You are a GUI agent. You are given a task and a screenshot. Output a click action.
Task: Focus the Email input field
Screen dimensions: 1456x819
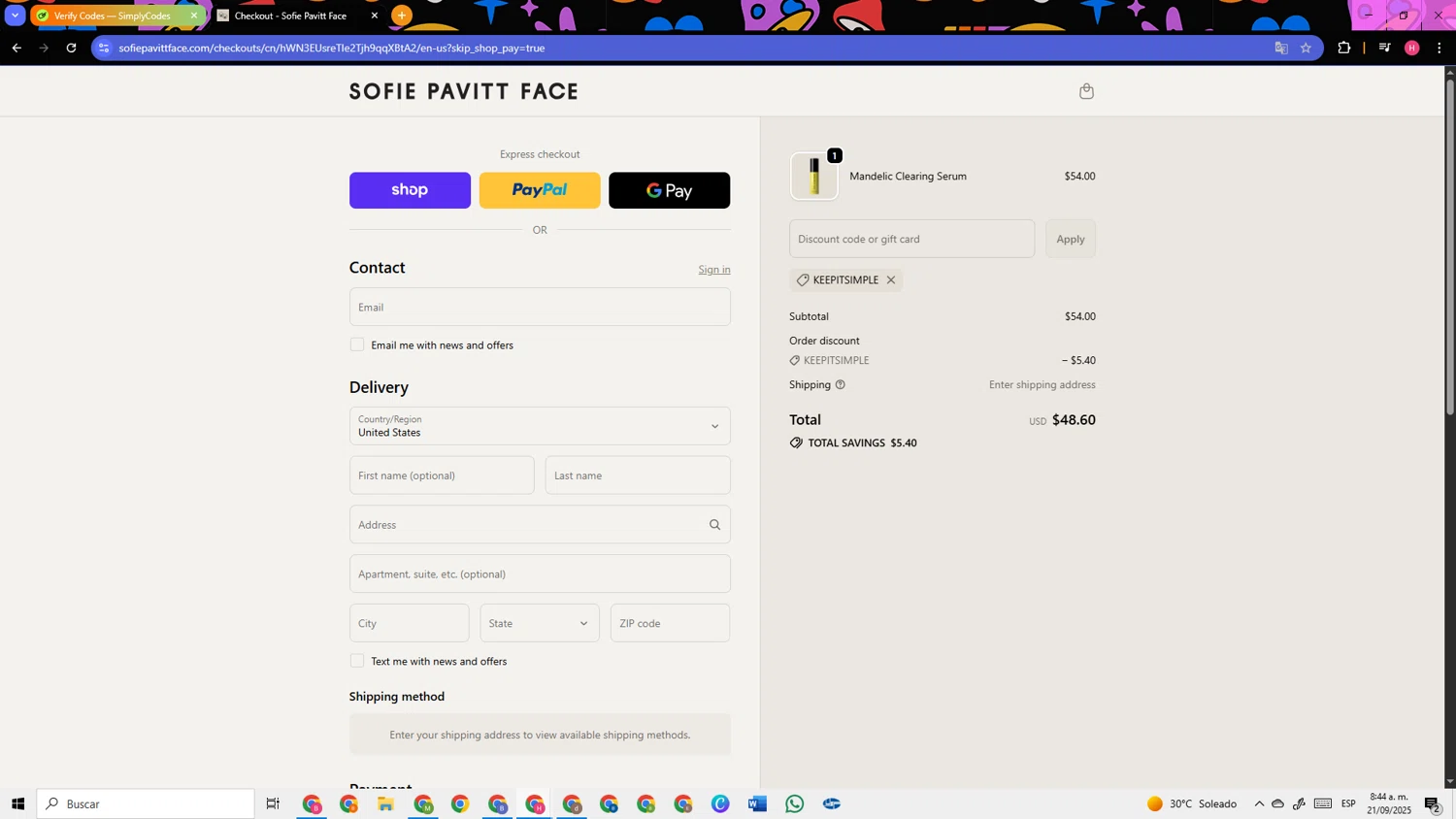(540, 307)
